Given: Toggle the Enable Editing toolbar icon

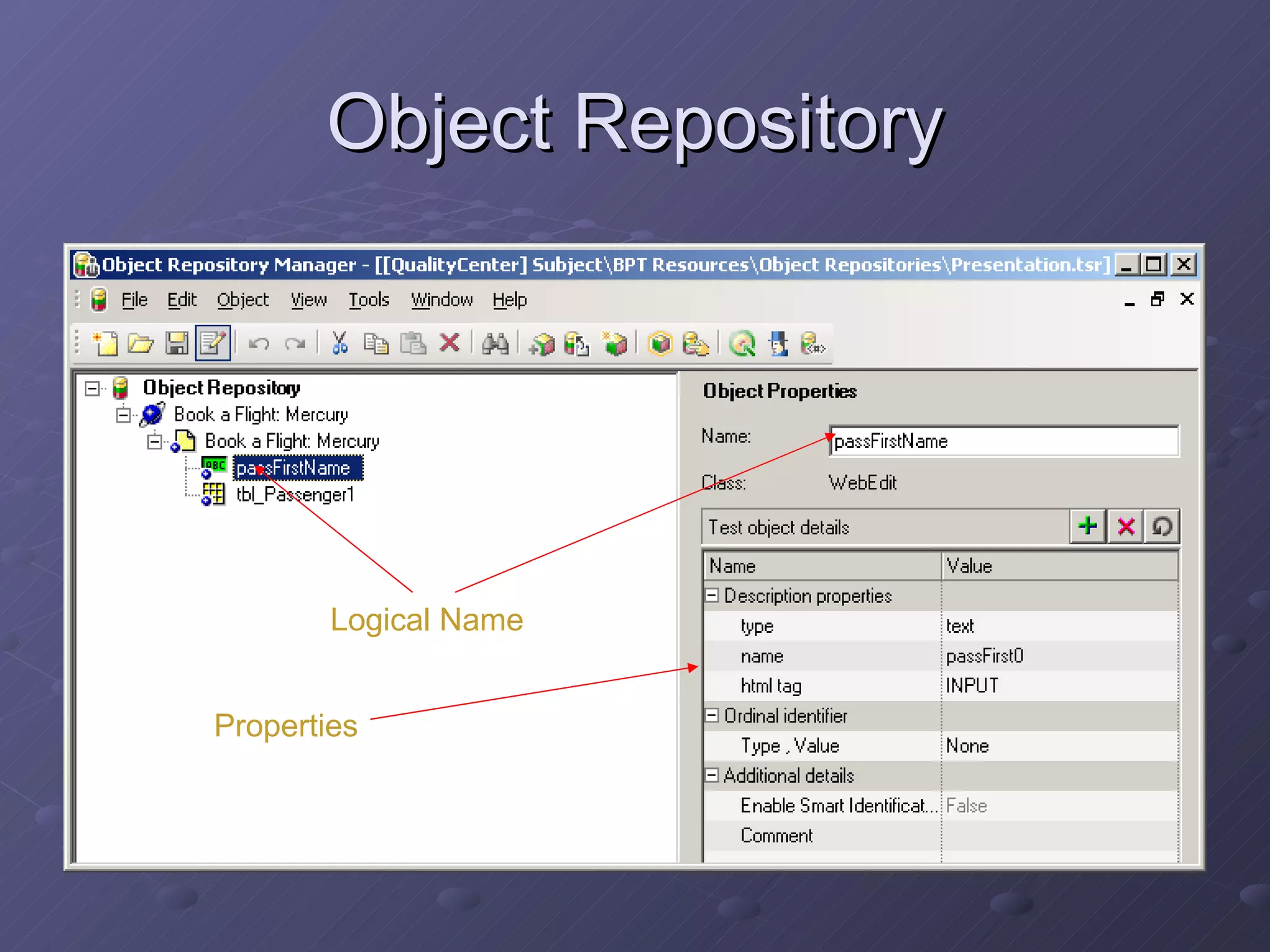Looking at the screenshot, I should (x=213, y=343).
